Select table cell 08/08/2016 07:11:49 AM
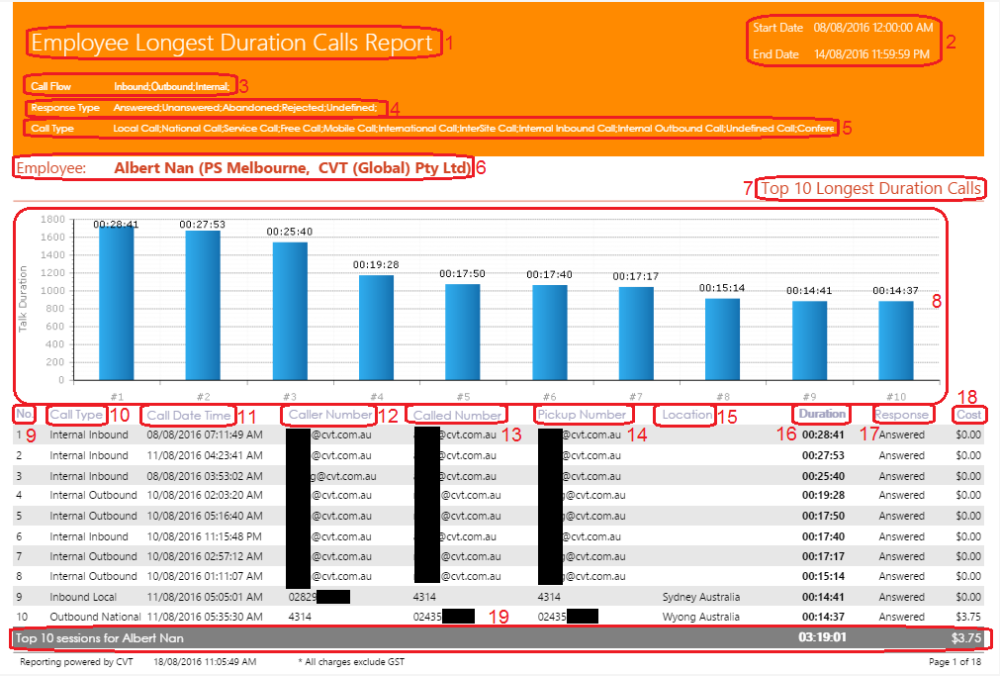 click(x=205, y=435)
